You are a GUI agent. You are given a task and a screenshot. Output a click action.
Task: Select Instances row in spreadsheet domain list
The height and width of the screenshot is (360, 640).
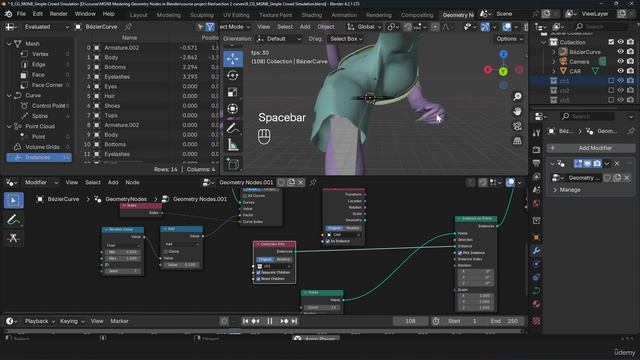click(x=39, y=158)
